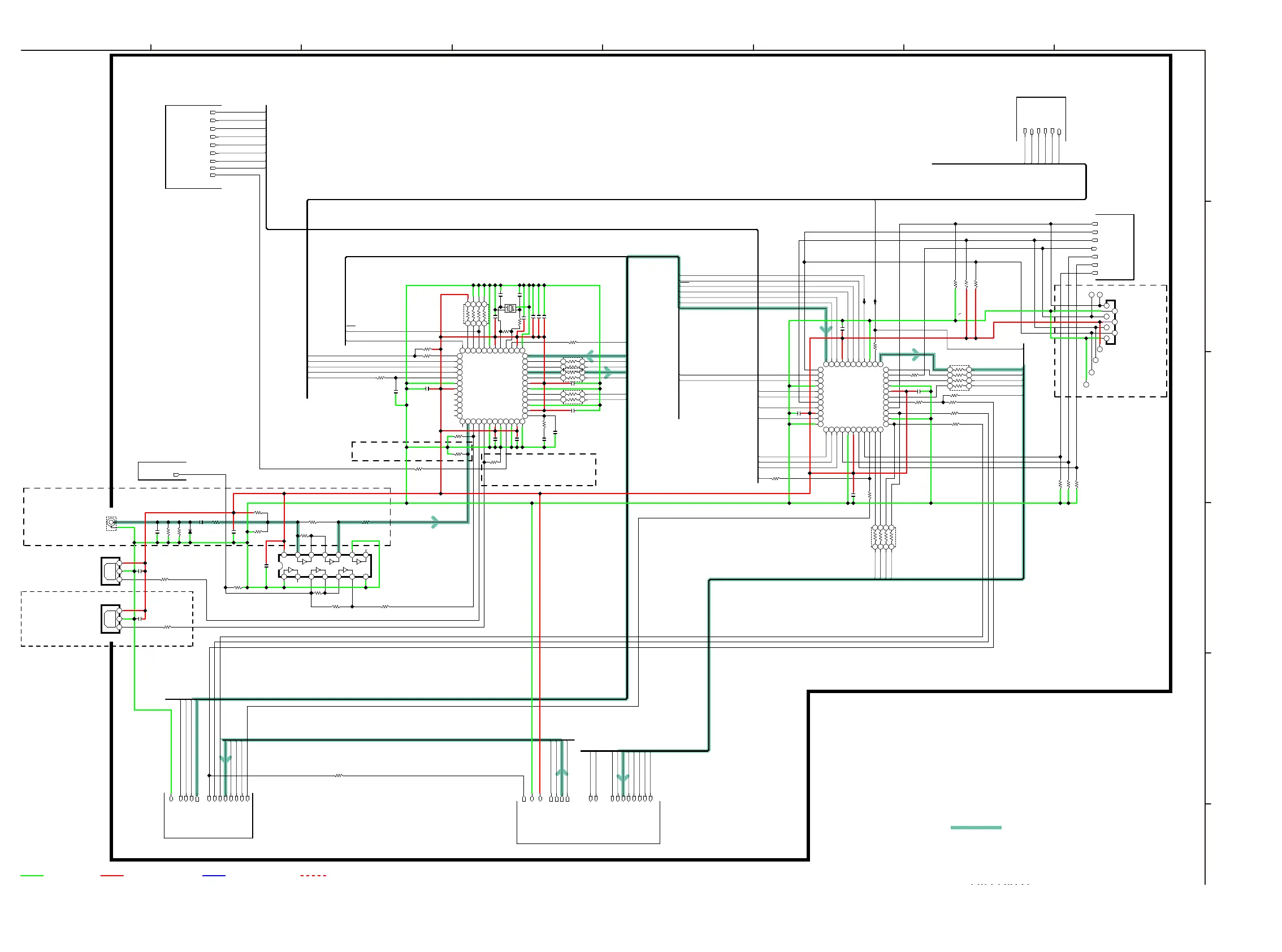The height and width of the screenshot is (952, 1282).
Task: Click the teal right arrow after coaxial input
Action: [435, 523]
